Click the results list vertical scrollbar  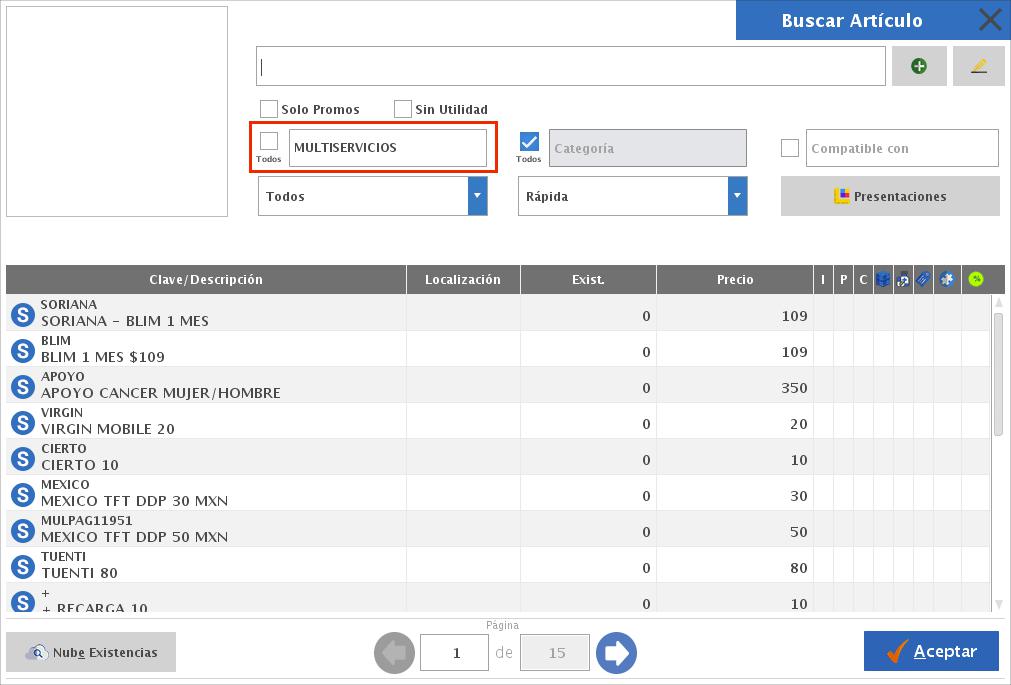point(998,374)
